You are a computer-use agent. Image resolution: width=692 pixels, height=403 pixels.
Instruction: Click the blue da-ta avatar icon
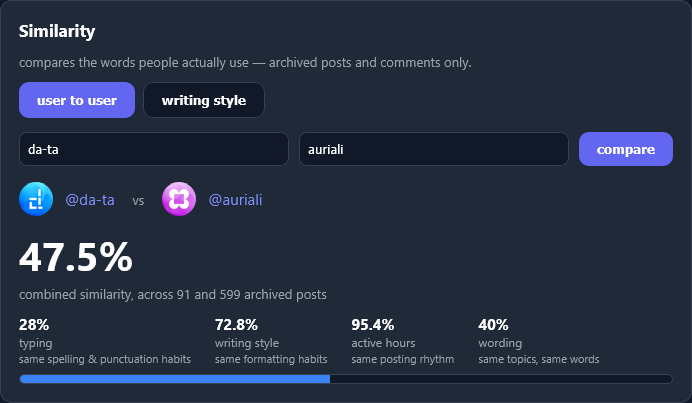click(36, 199)
